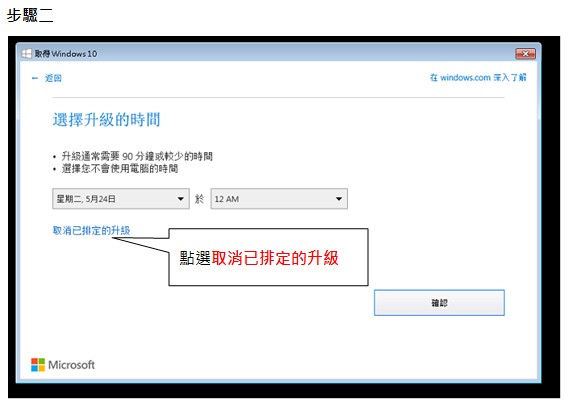Click the 選擇升級的時間 heading
The height and width of the screenshot is (407, 570).
click(107, 120)
